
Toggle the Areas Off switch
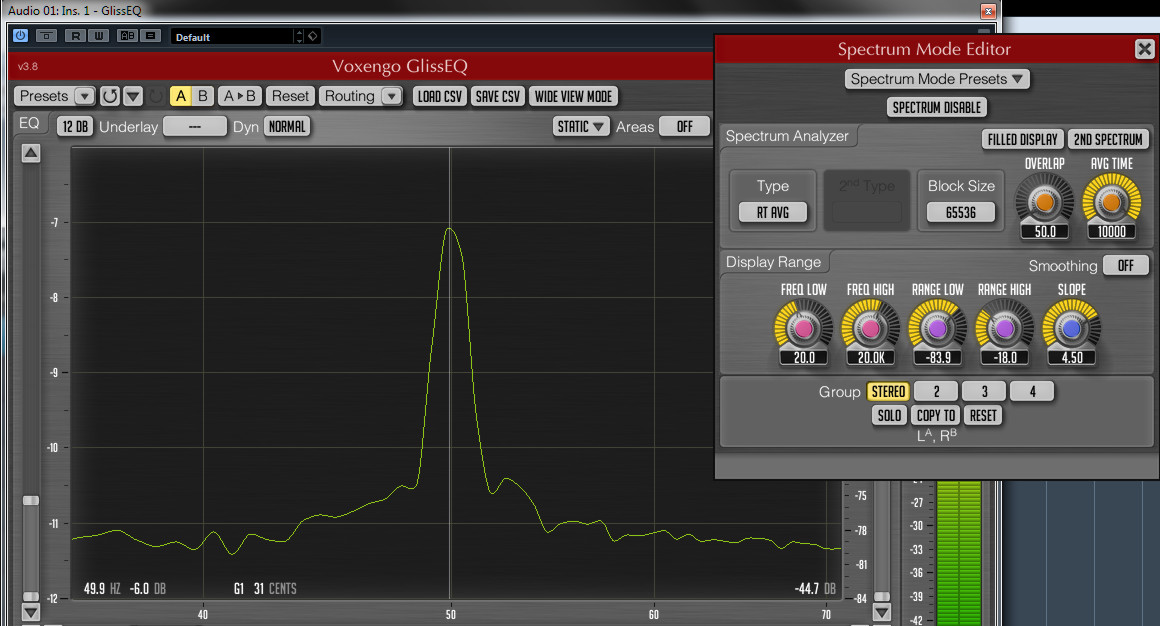click(x=684, y=127)
